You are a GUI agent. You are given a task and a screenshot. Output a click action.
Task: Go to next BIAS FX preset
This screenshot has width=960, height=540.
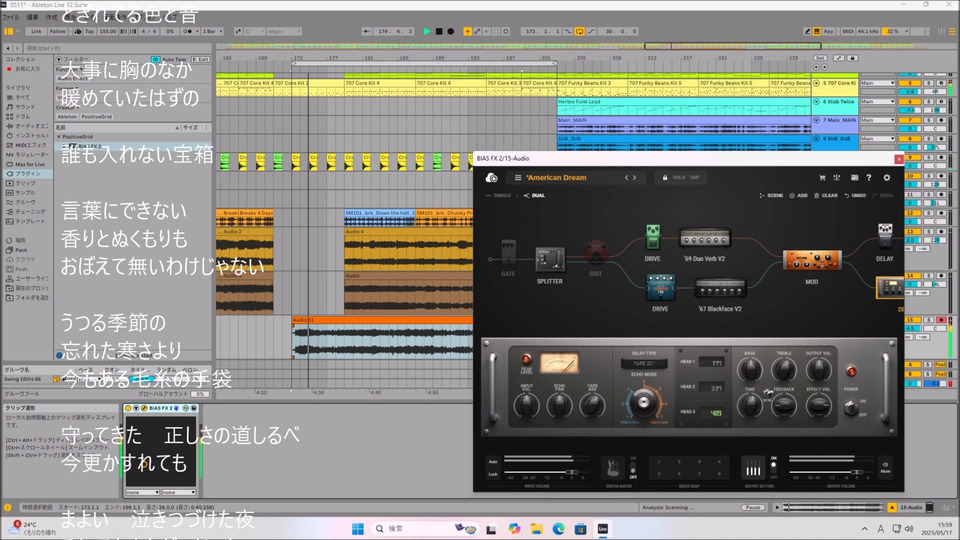coord(634,178)
